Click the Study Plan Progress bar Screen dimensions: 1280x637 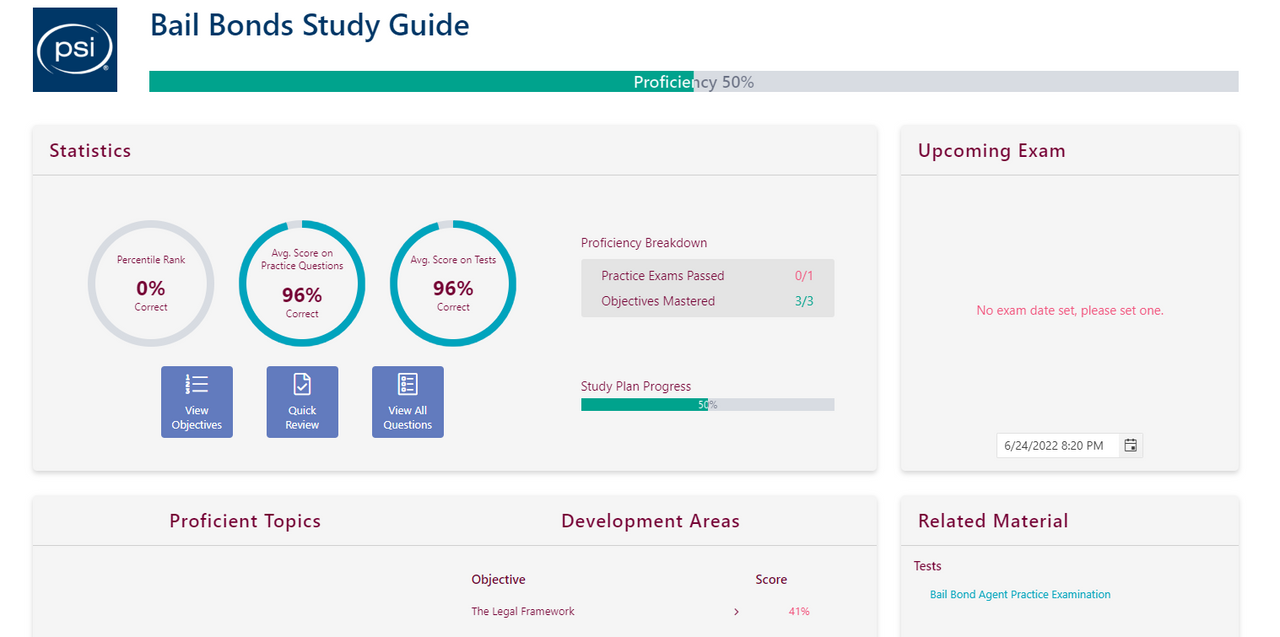707,405
